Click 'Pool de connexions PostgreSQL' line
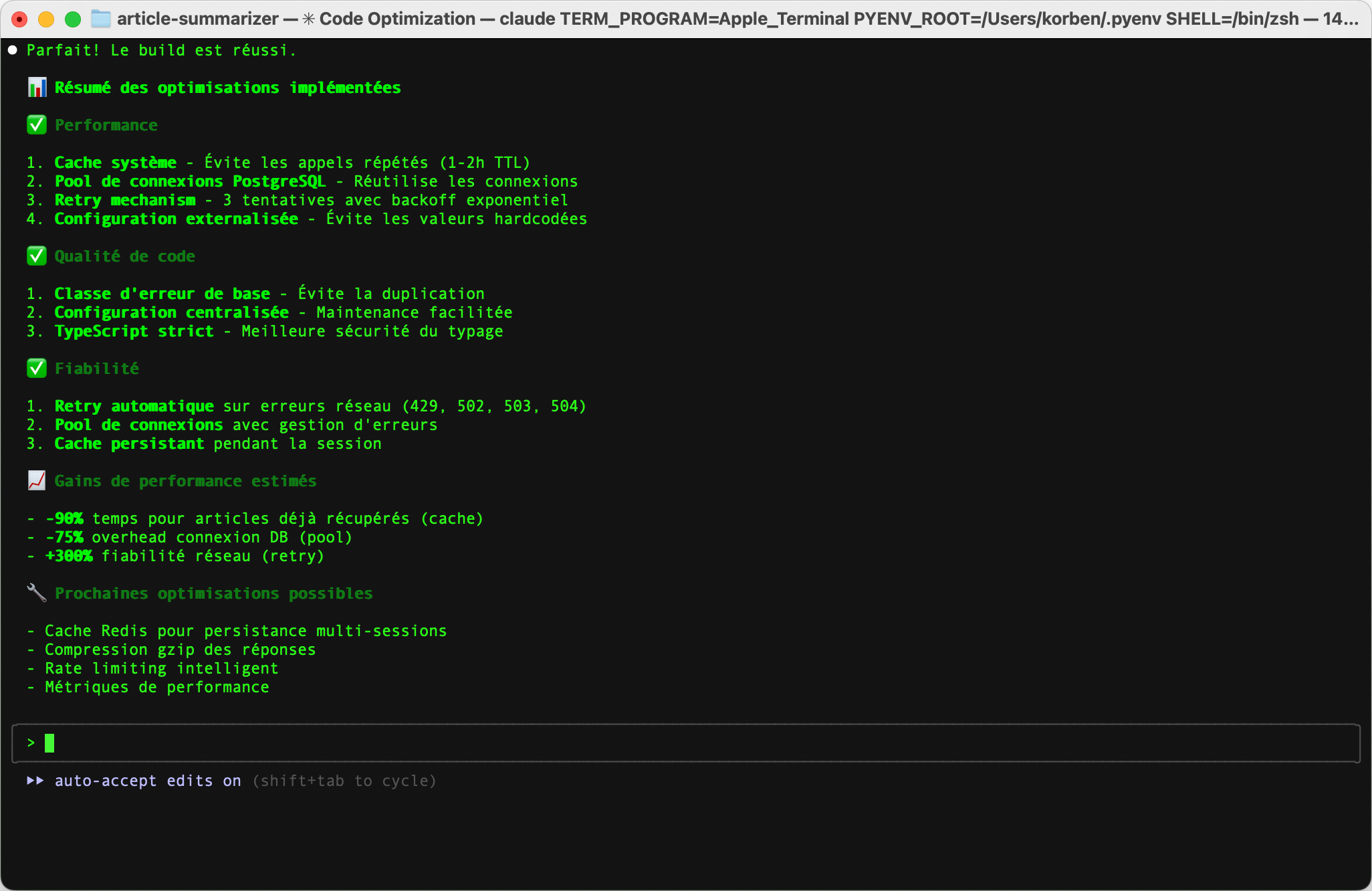Viewport: 1372px width, 891px height. pyautogui.click(x=302, y=181)
